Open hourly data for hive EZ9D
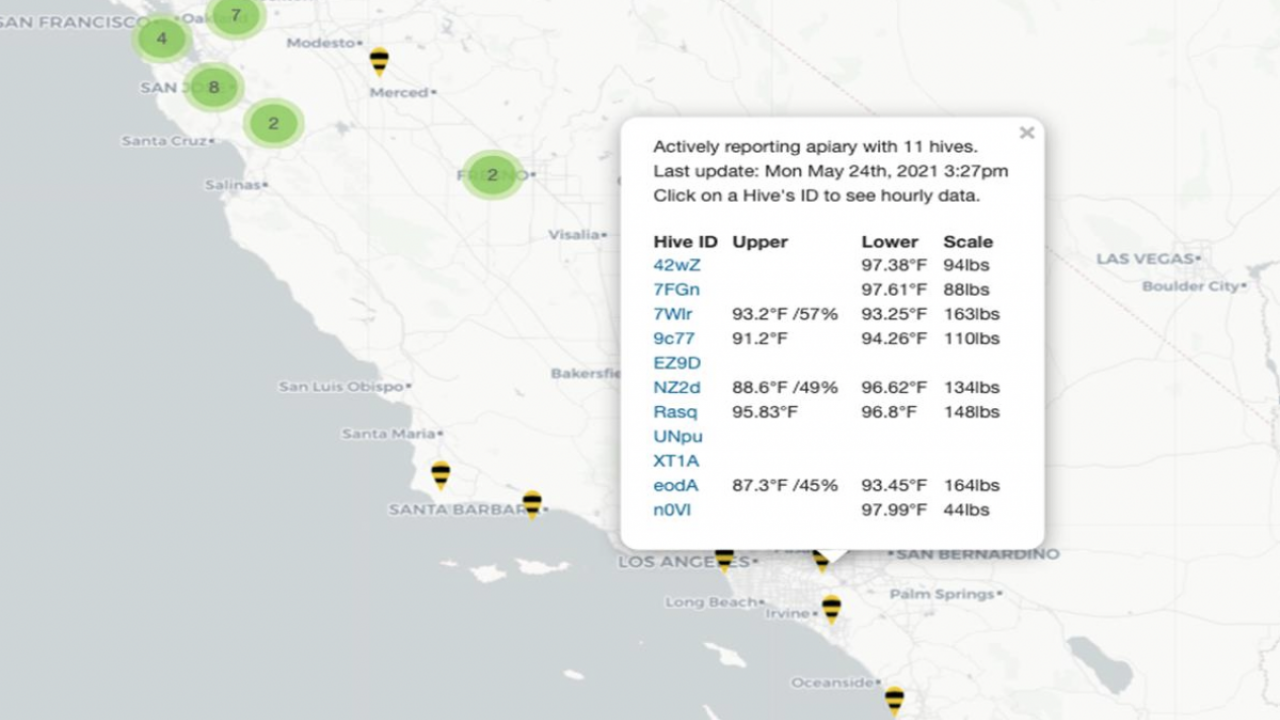Viewport: 1280px width, 720px height. pos(677,363)
